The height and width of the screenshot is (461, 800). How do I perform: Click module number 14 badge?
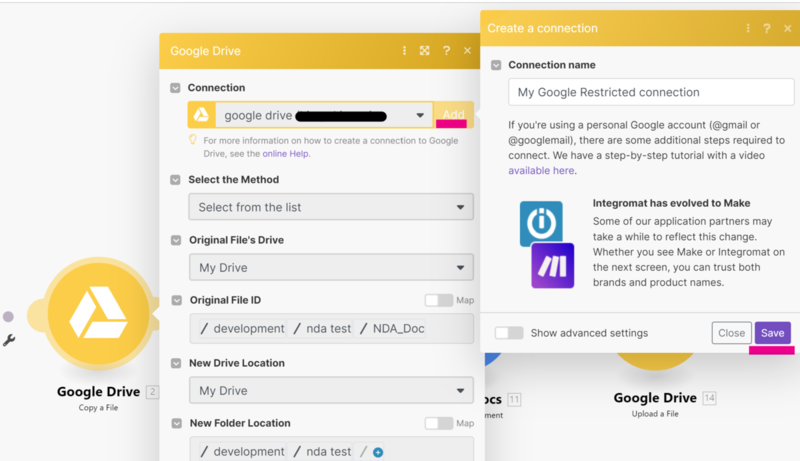pyautogui.click(x=709, y=398)
